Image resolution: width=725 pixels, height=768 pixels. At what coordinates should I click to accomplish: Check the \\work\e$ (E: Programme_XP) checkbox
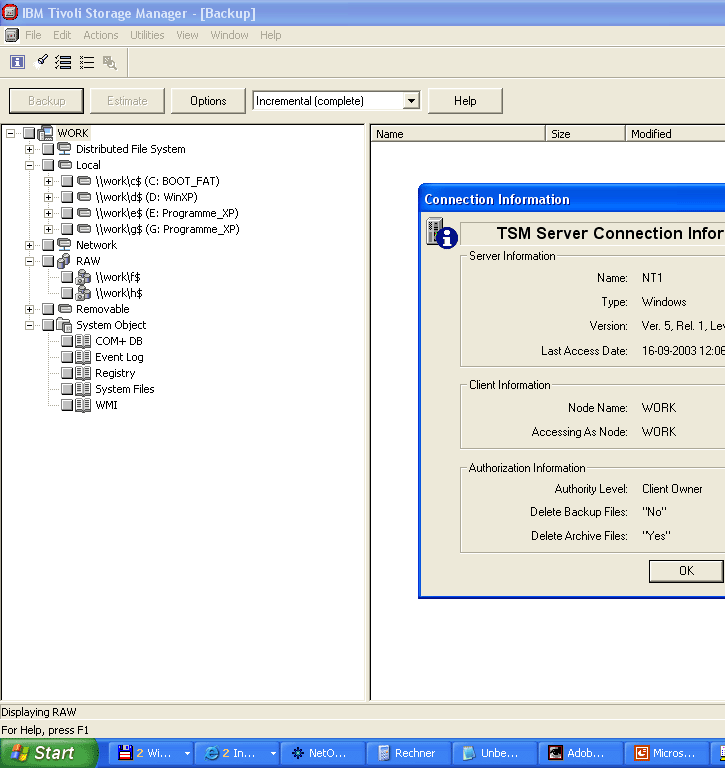[67, 213]
